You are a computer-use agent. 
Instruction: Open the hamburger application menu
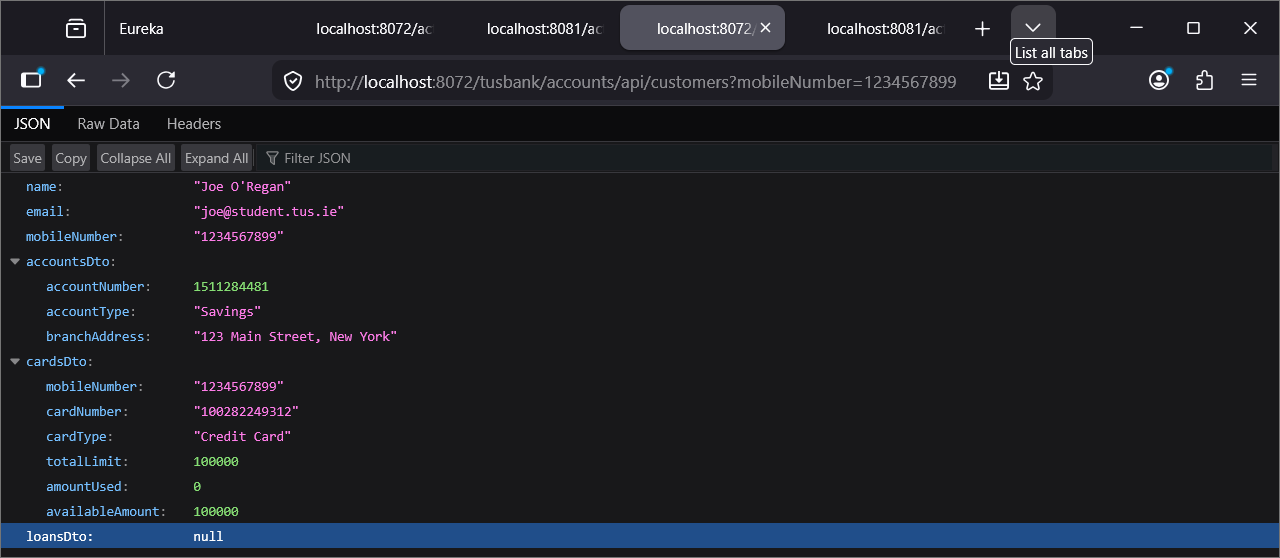tap(1249, 80)
